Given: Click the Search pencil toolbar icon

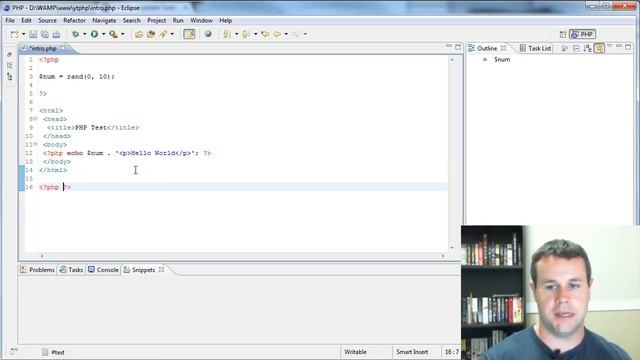Looking at the screenshot, I should (x=163, y=34).
